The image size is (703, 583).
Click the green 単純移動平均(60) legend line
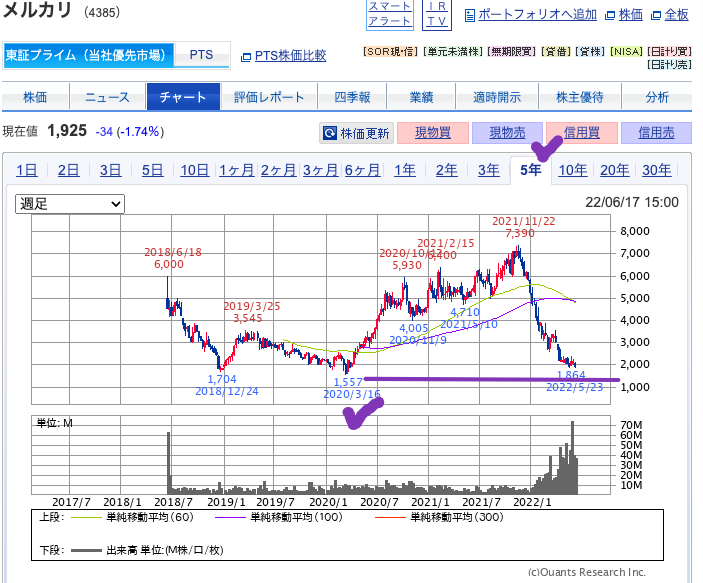pyautogui.click(x=86, y=518)
